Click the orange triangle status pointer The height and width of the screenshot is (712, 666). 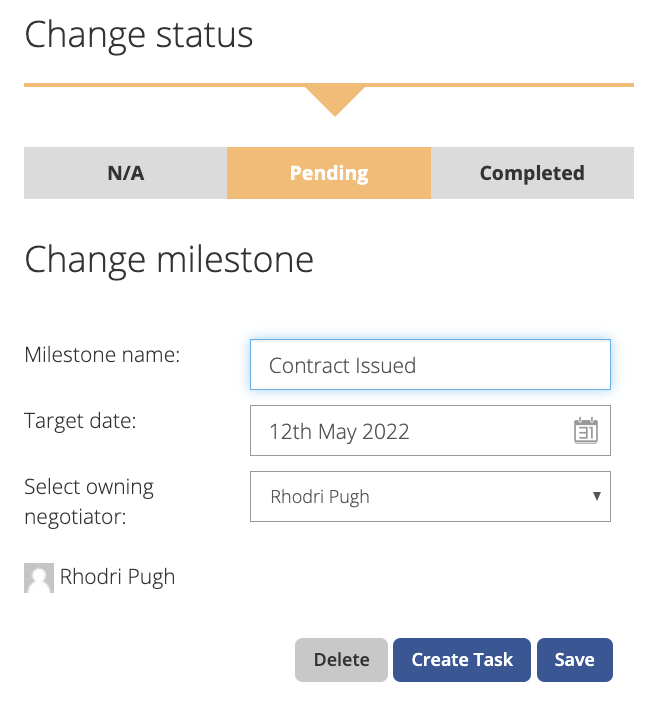pos(335,101)
